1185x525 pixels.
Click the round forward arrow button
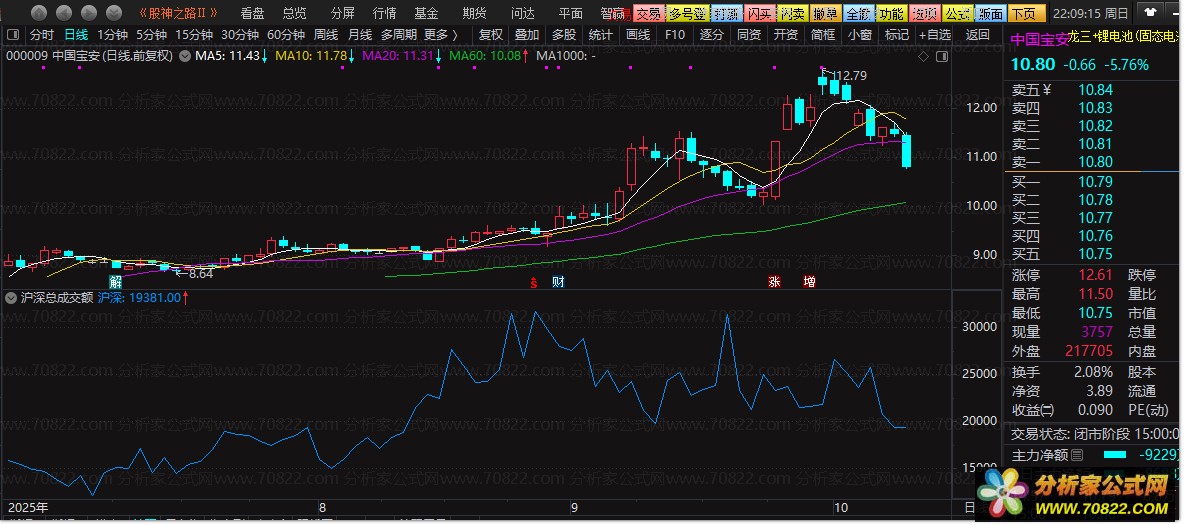coord(89,13)
